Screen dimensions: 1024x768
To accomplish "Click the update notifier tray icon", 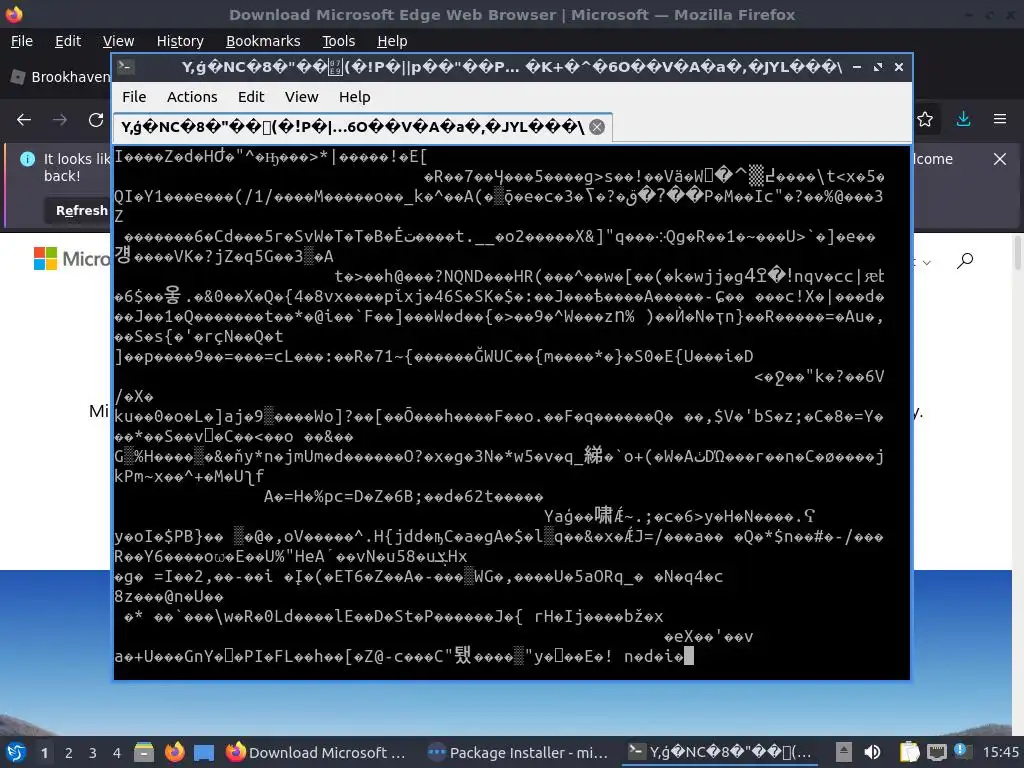I will [960, 751].
